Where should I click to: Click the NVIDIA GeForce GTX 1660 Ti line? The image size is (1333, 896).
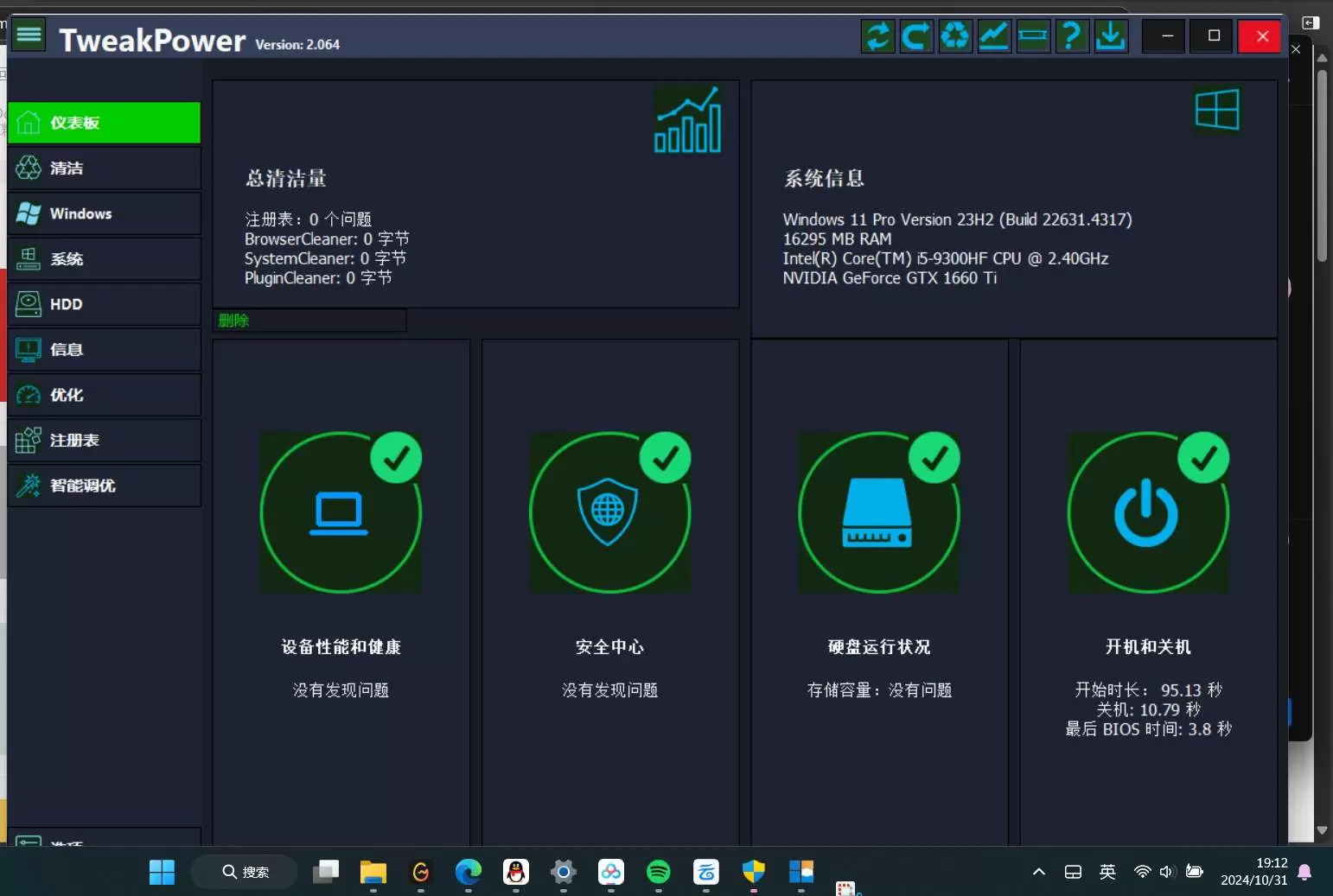coord(890,278)
